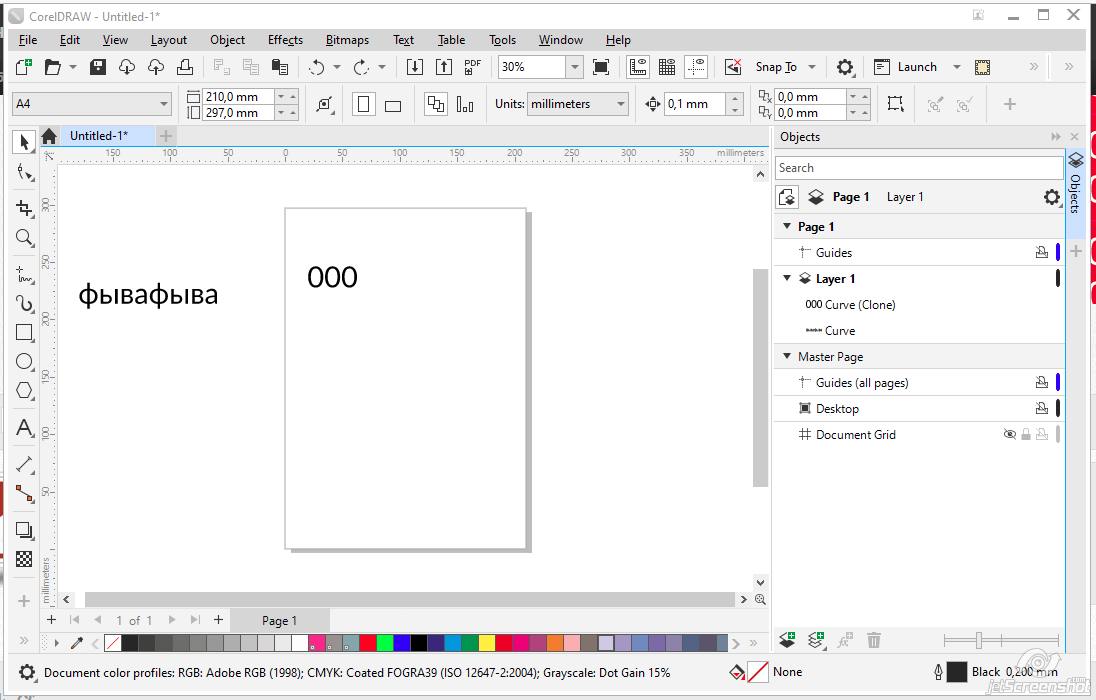Collapse the Page 1 tree node
The image size is (1096, 700).
(x=787, y=226)
